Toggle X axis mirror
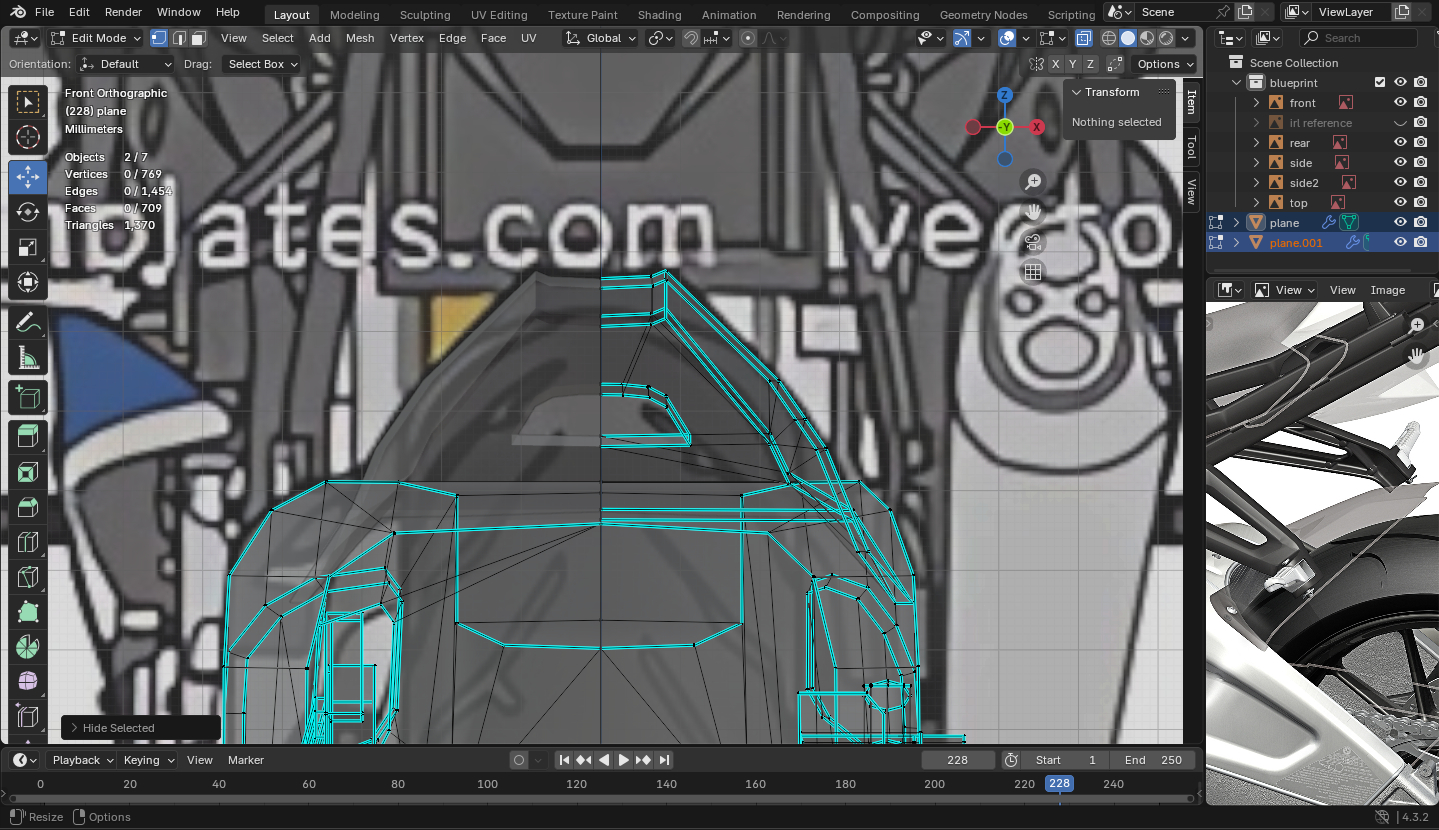The width and height of the screenshot is (1439, 830). (1056, 64)
